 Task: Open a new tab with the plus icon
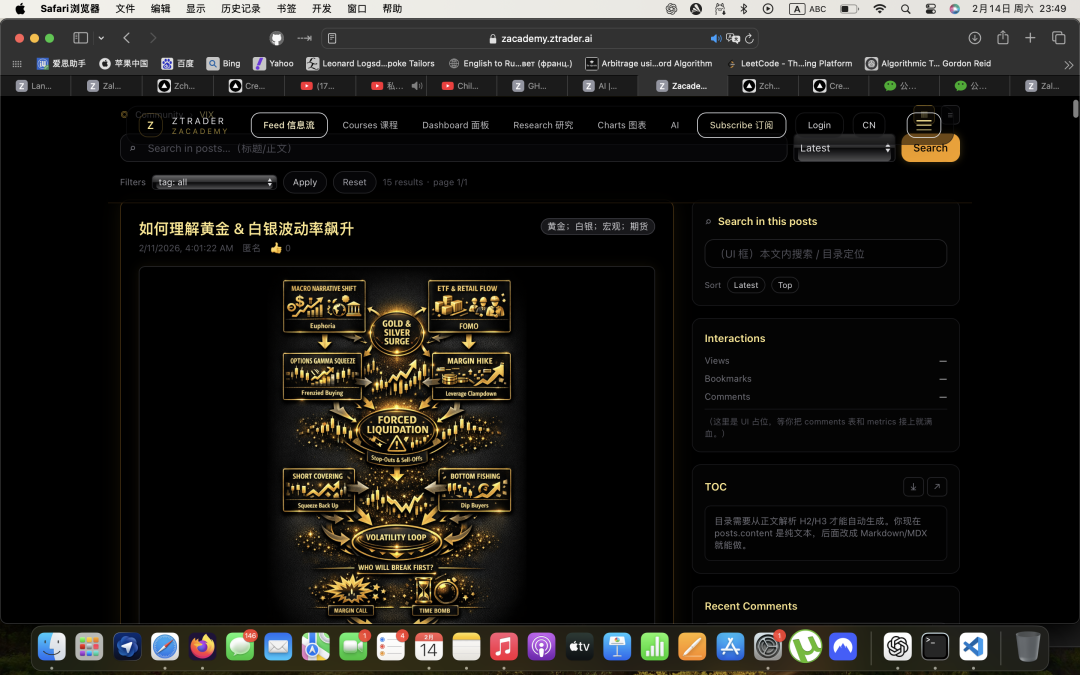(x=1030, y=38)
